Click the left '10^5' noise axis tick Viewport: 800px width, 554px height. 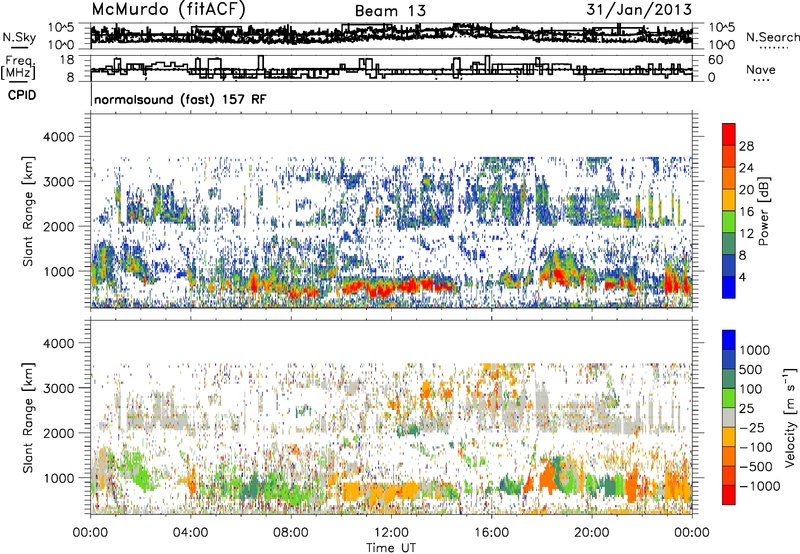click(61, 28)
